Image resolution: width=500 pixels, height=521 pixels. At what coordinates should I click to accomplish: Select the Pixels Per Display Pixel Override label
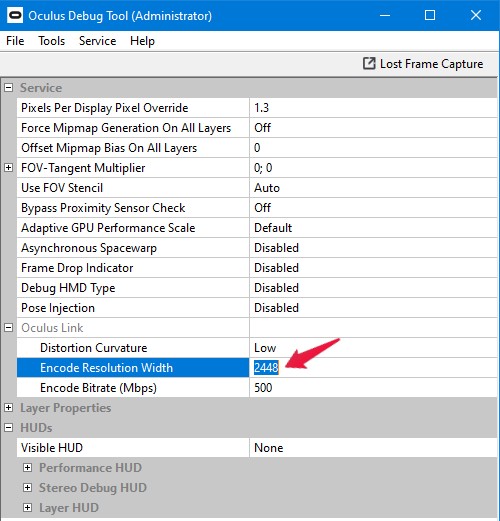105,108
